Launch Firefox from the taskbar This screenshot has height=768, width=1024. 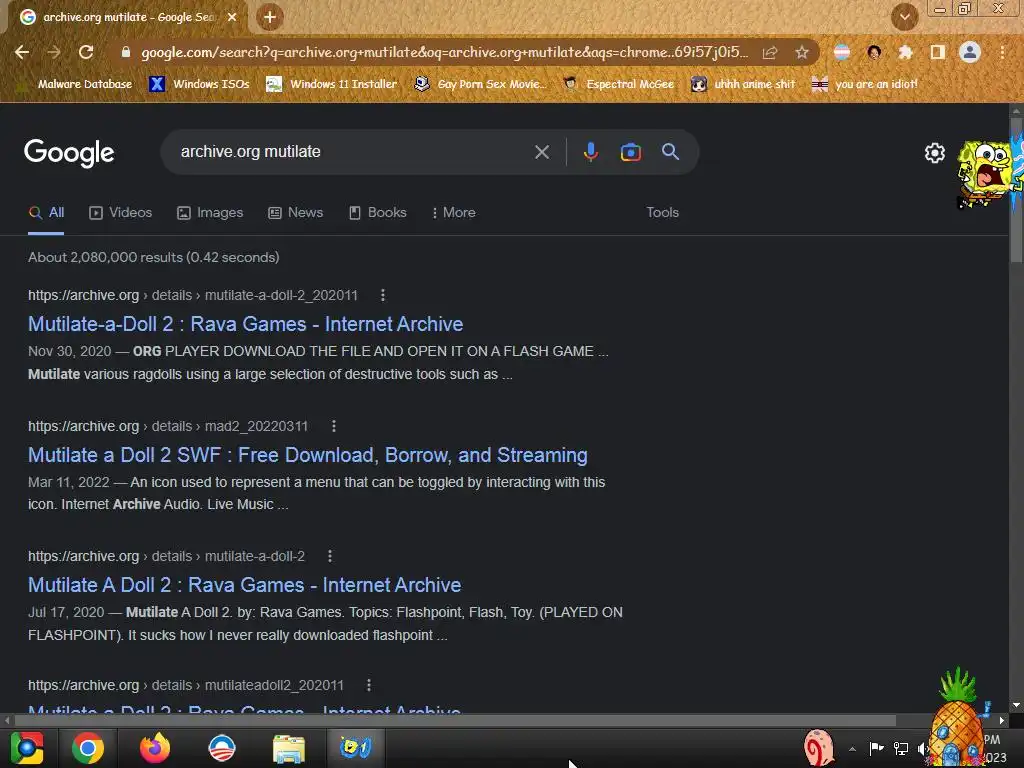tap(155, 748)
